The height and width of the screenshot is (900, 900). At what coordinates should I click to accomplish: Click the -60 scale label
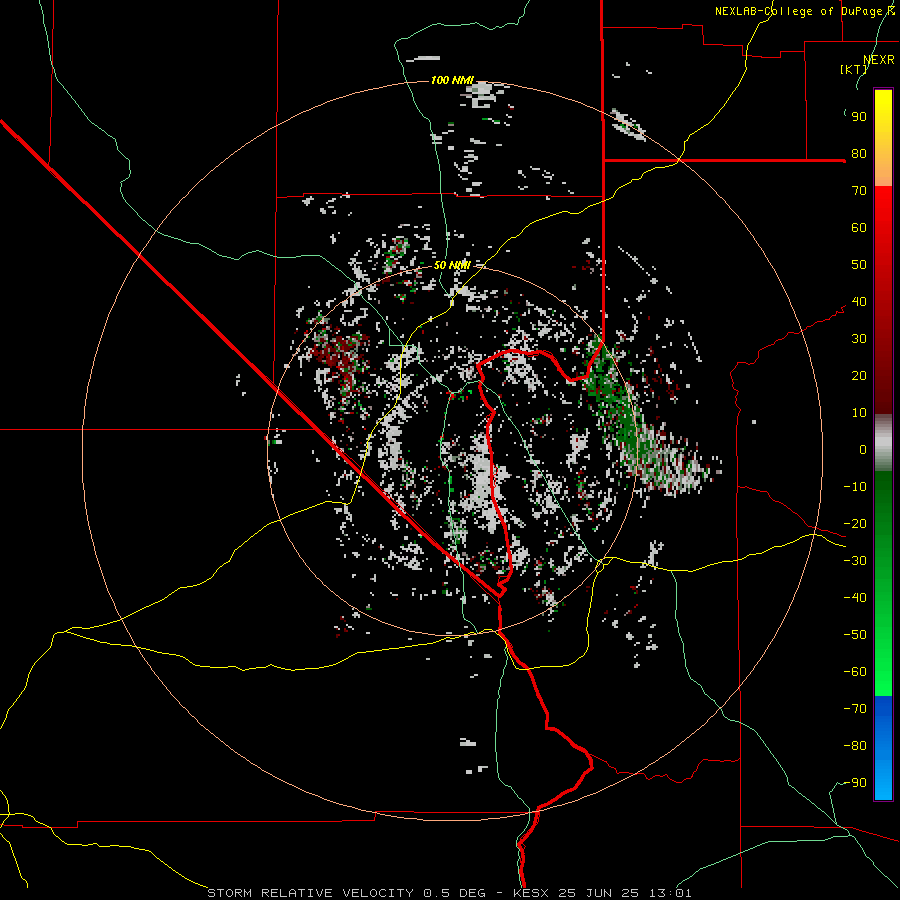click(855, 672)
